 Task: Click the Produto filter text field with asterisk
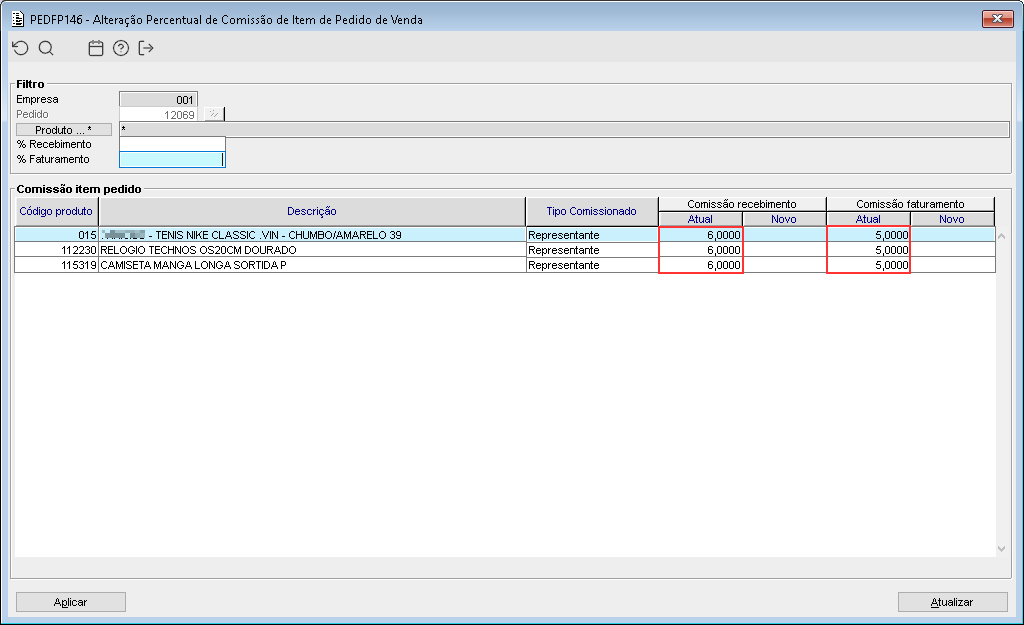point(564,129)
